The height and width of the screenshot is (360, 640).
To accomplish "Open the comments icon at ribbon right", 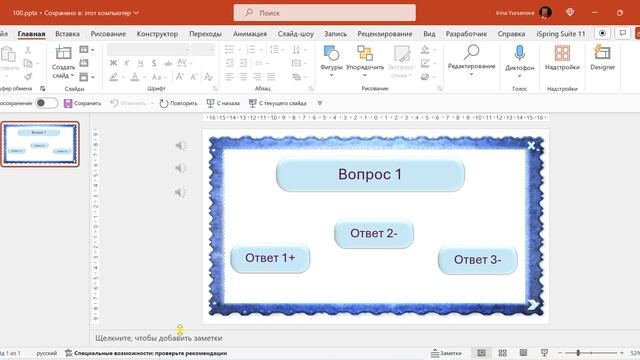I will click(622, 33).
